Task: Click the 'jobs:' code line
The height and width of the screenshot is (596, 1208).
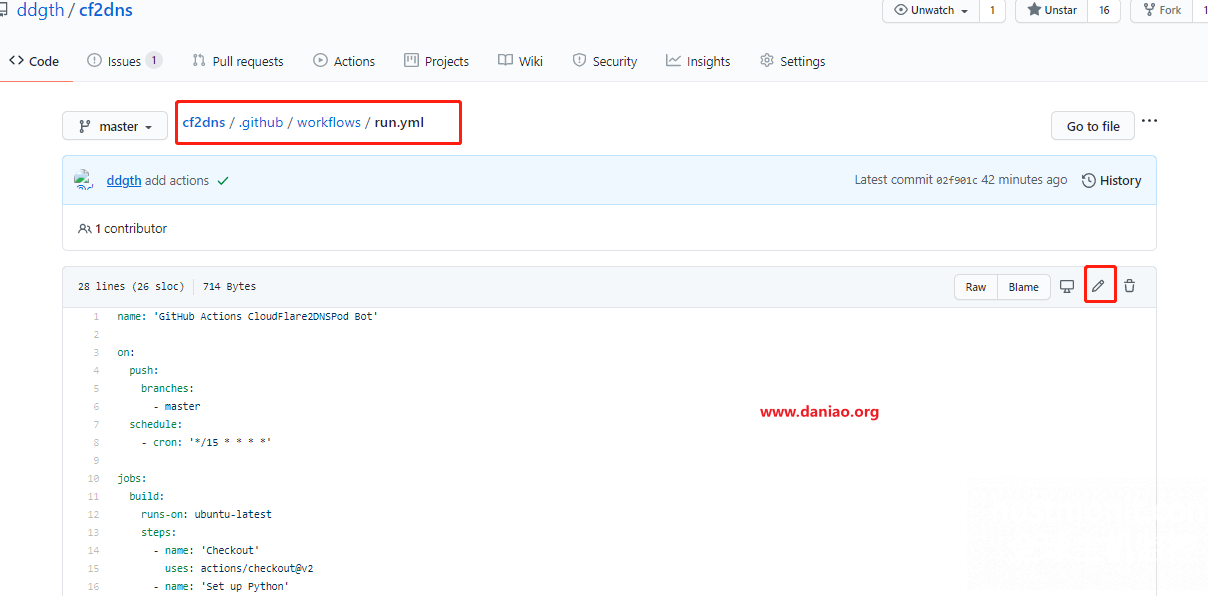Action: 132,479
